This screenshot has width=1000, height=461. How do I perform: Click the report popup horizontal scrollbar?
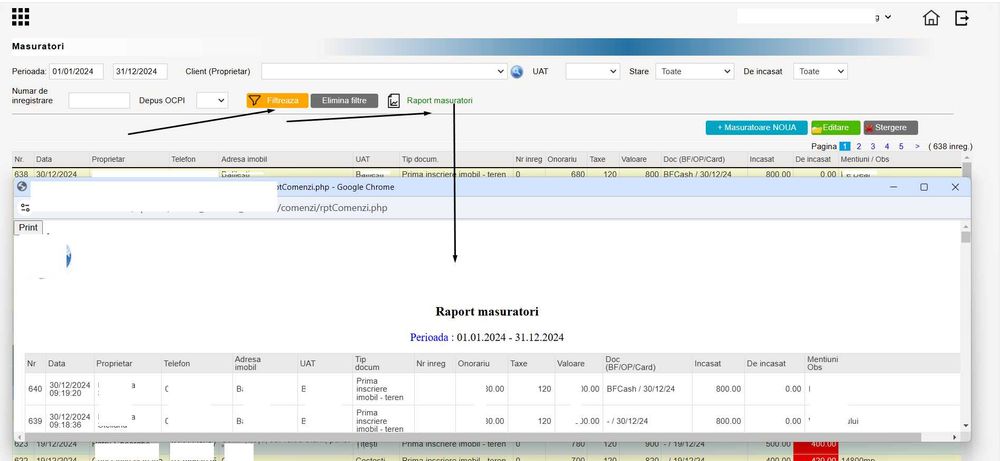487,437
